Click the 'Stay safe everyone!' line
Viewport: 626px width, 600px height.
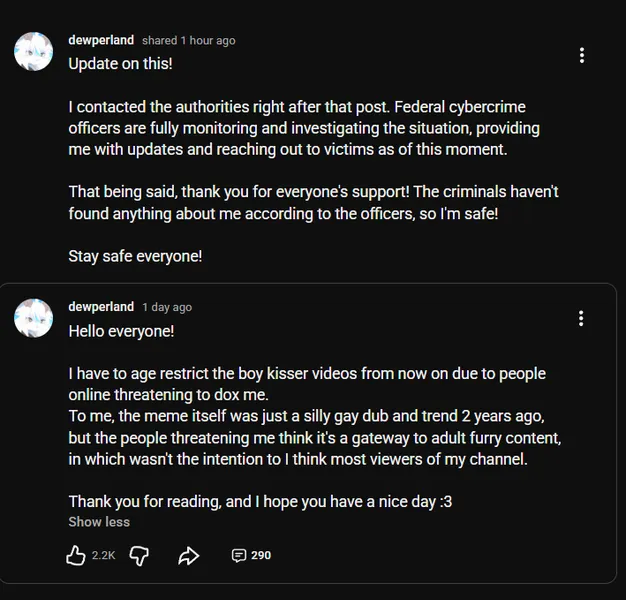click(135, 255)
